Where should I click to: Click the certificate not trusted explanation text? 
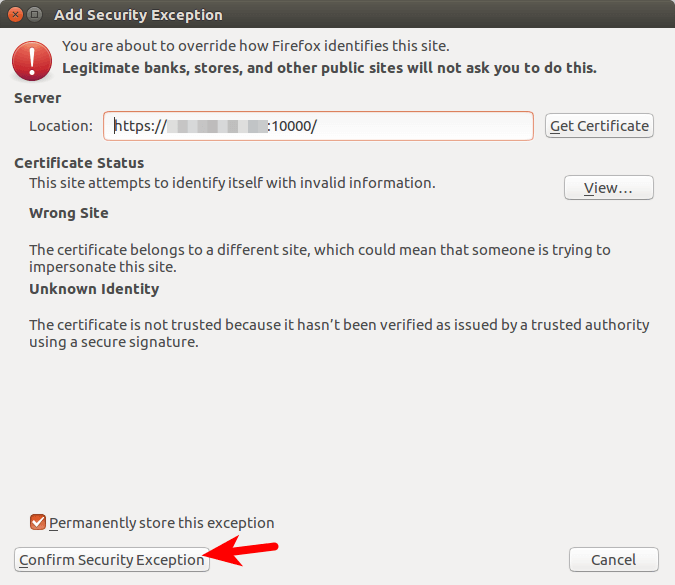[339, 333]
